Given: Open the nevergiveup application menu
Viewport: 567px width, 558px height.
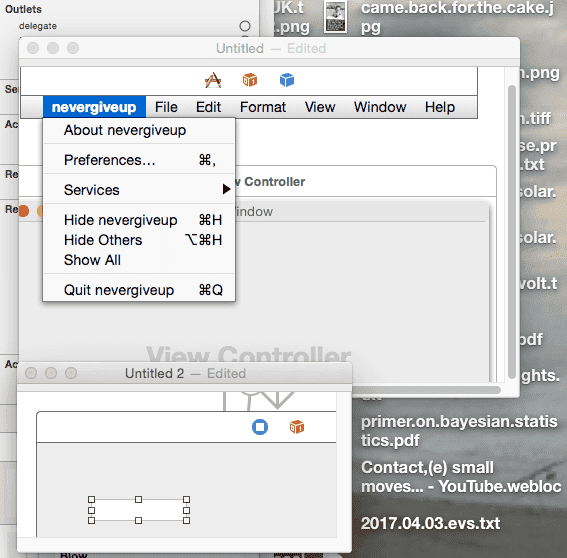Looking at the screenshot, I should pyautogui.click(x=94, y=107).
